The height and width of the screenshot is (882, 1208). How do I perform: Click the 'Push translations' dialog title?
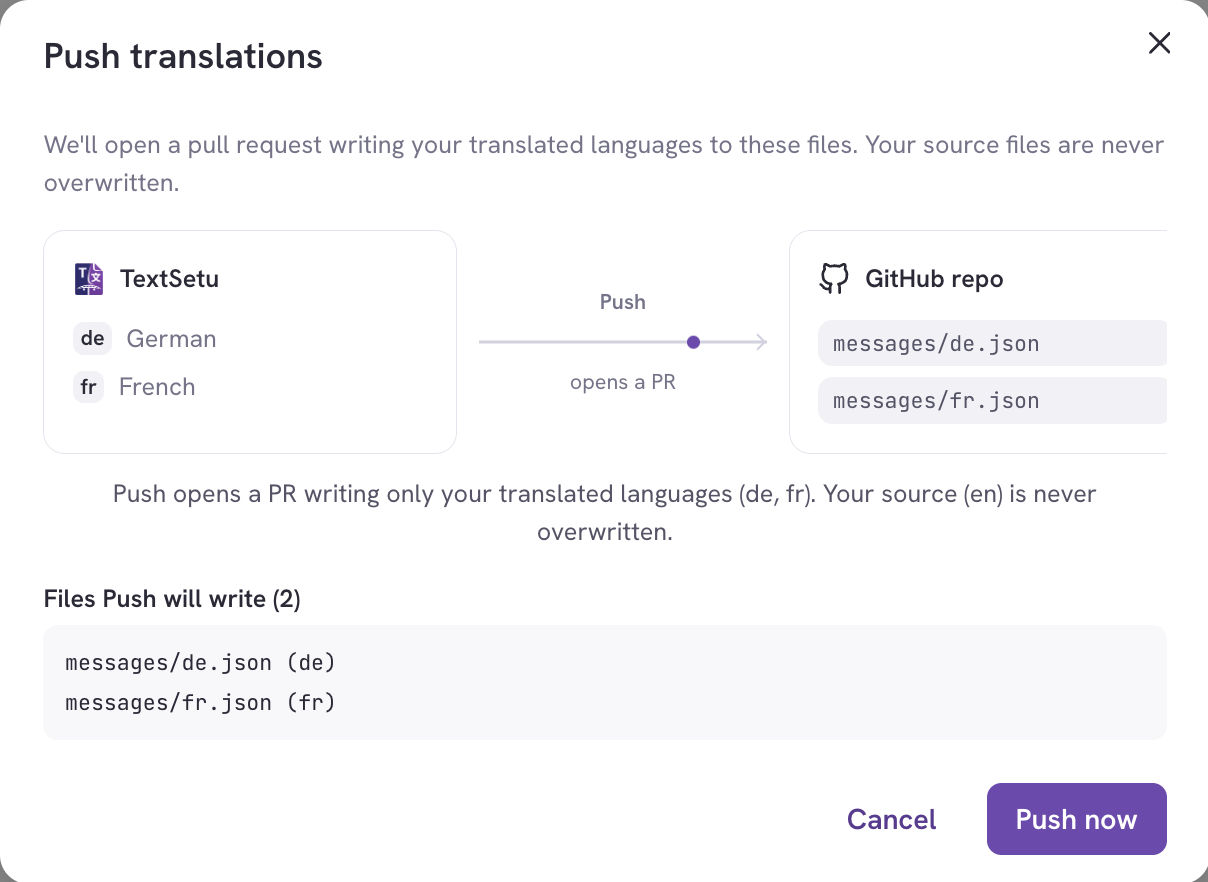click(x=183, y=56)
